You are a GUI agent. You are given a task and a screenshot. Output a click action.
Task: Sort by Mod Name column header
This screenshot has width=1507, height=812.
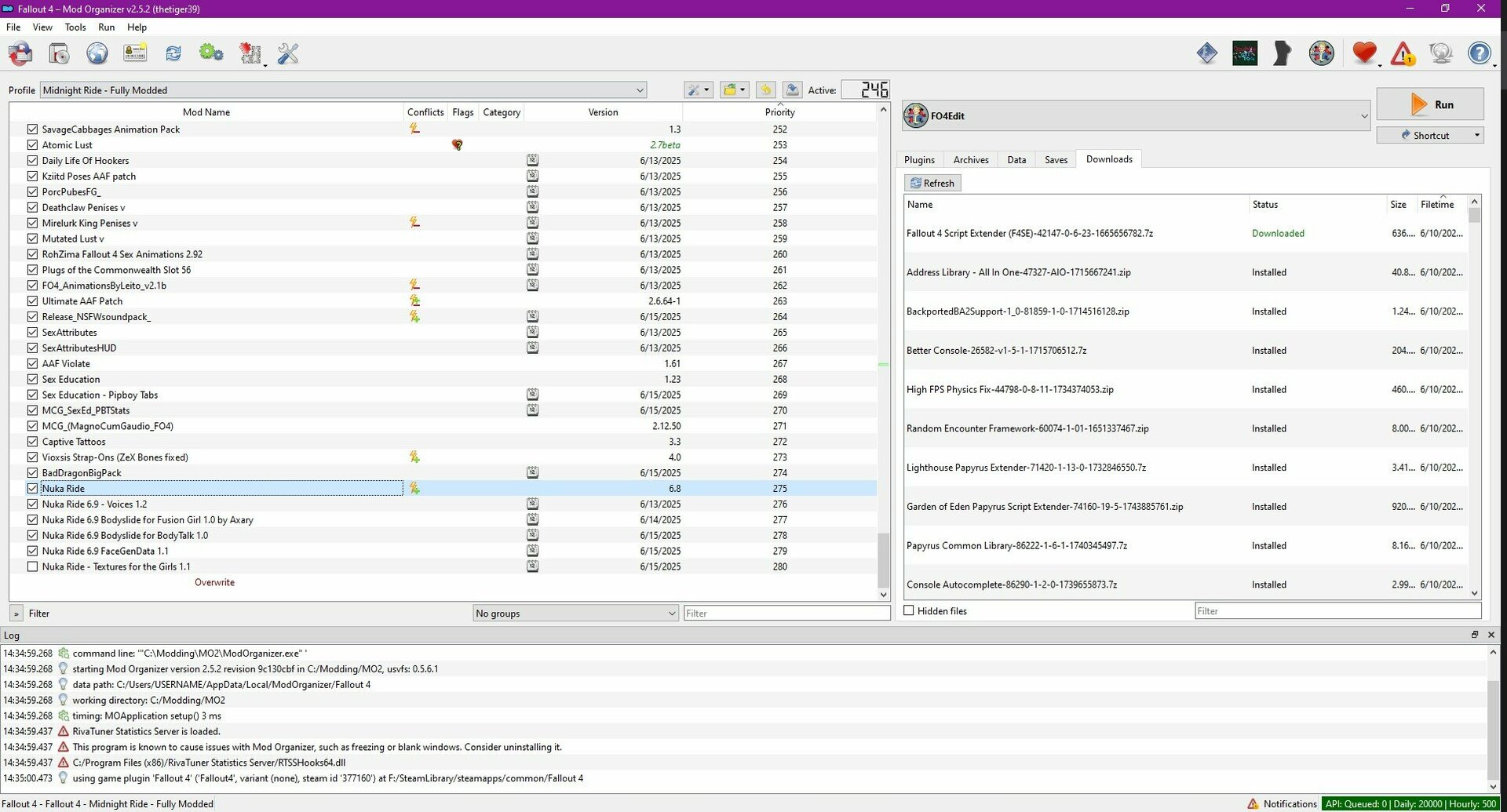[x=206, y=112]
